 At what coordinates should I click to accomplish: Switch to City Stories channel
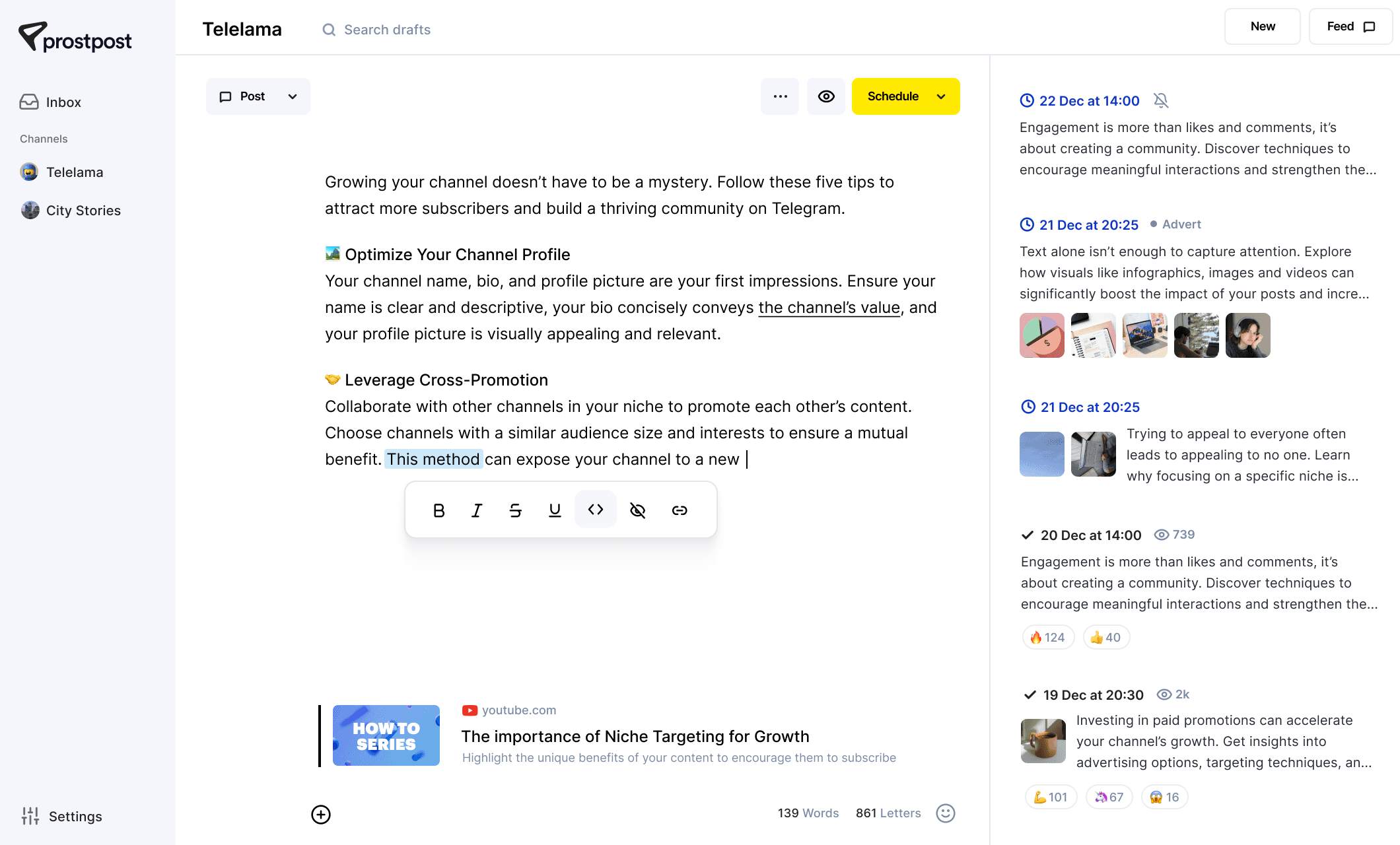tap(83, 211)
